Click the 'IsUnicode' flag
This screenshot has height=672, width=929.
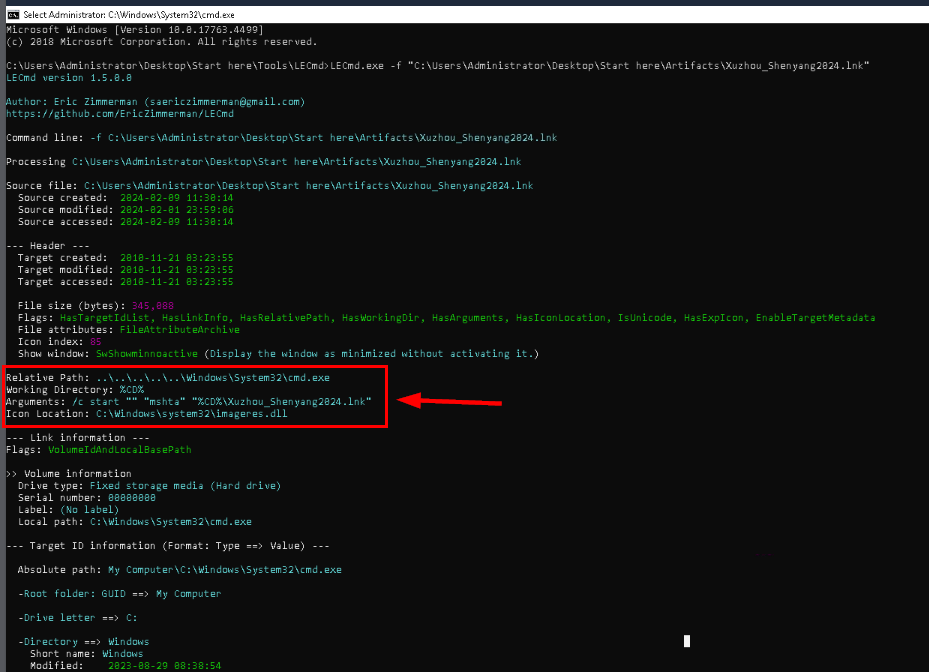click(647, 318)
